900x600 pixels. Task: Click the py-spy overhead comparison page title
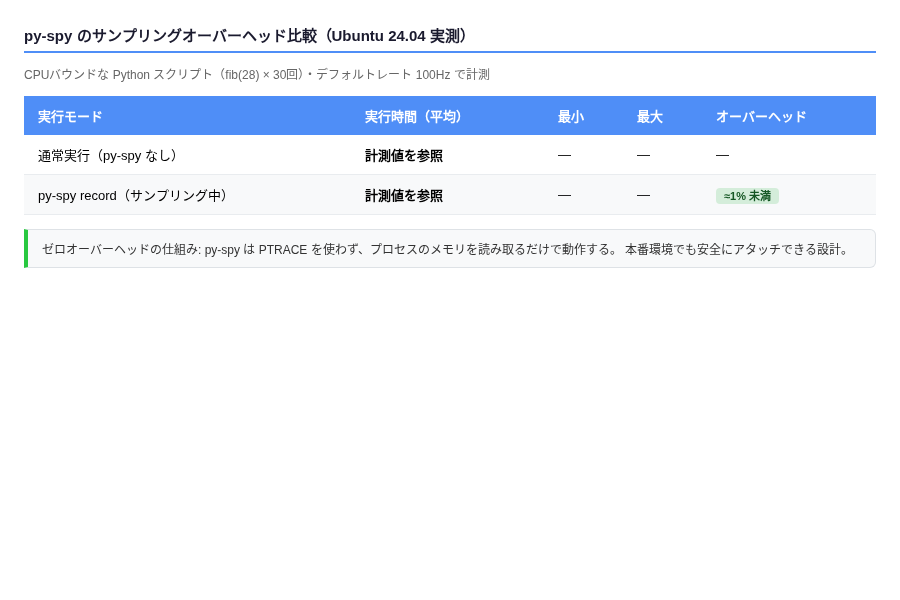[x=248, y=36]
